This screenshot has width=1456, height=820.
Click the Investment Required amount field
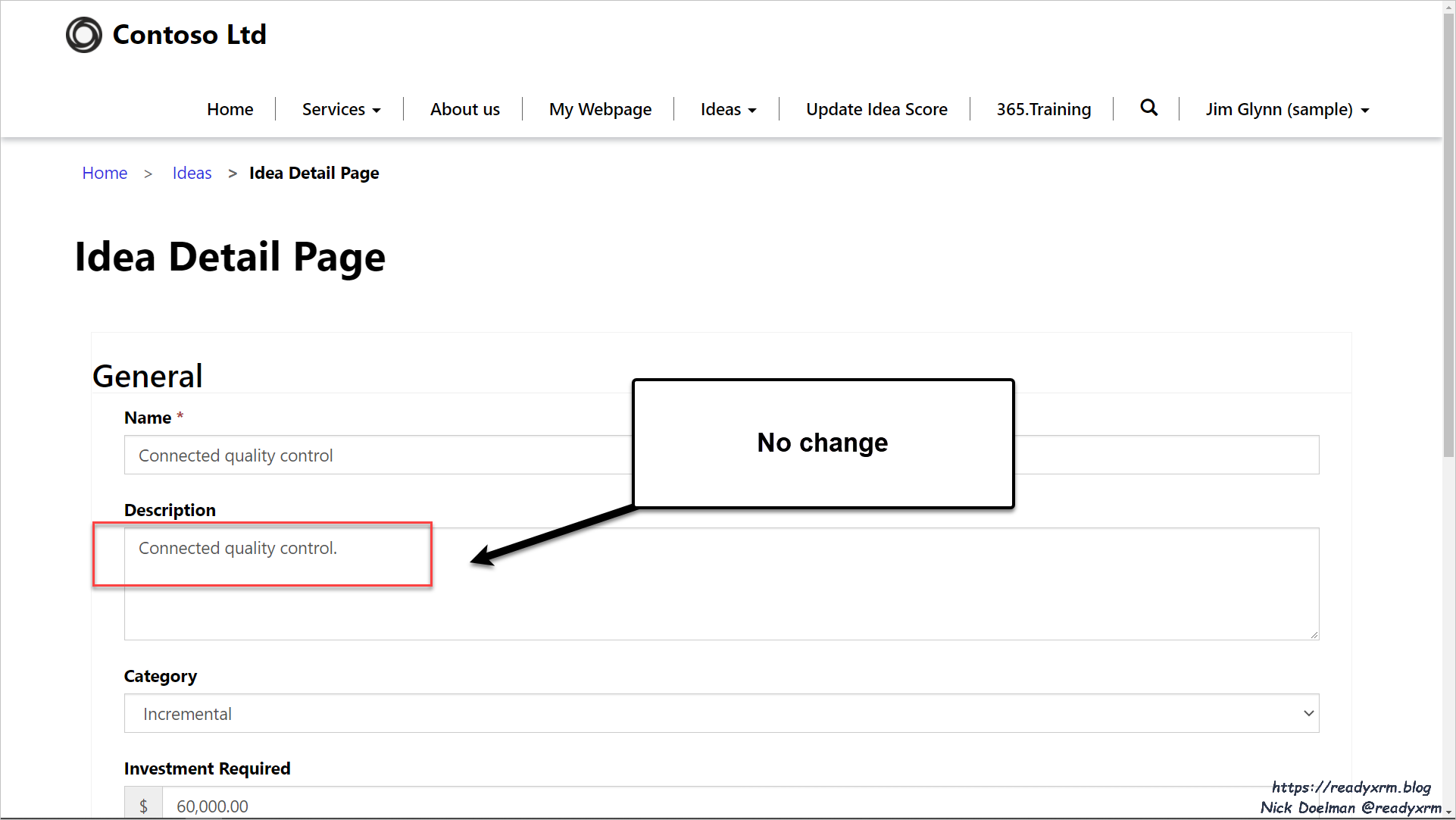[741, 803]
